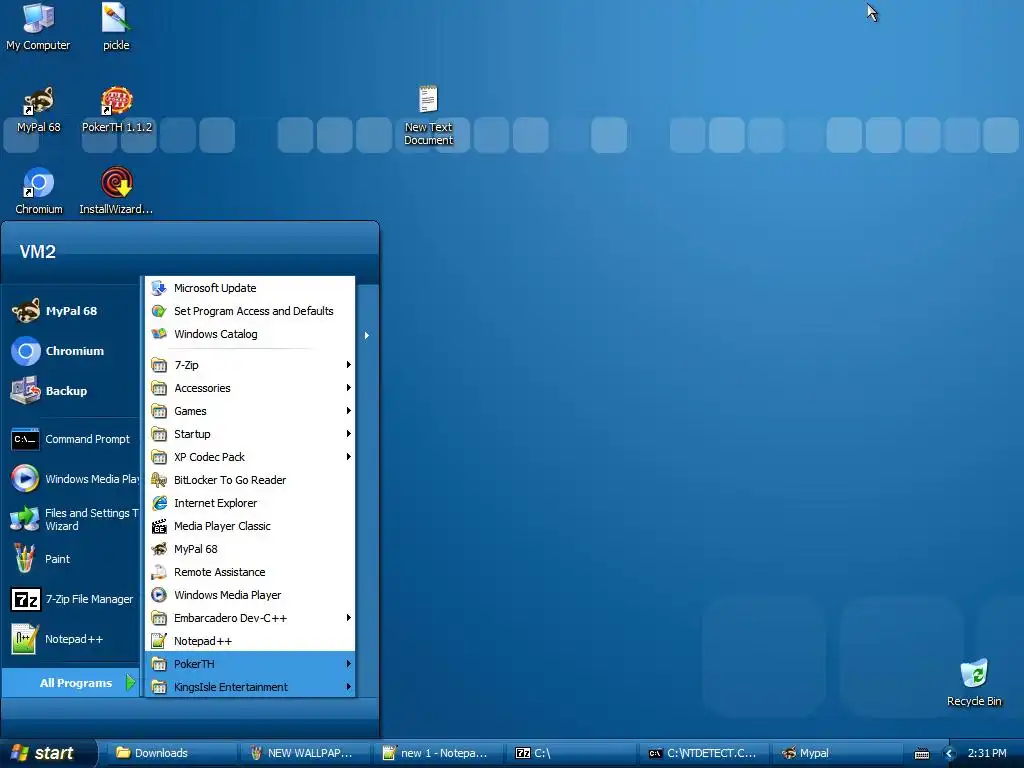Expand the XP Codec Pack folder
1024x768 pixels.
(250, 457)
